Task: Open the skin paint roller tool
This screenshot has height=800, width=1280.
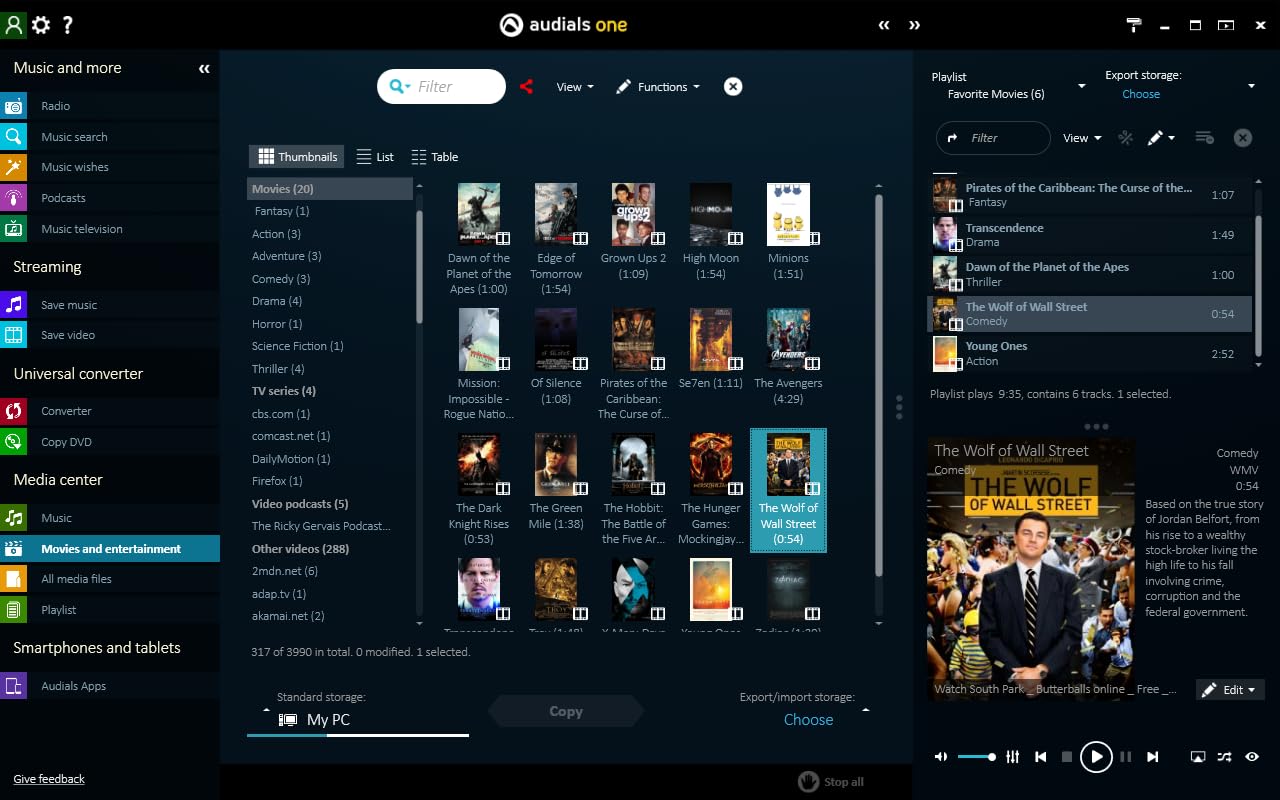Action: click(x=1134, y=25)
